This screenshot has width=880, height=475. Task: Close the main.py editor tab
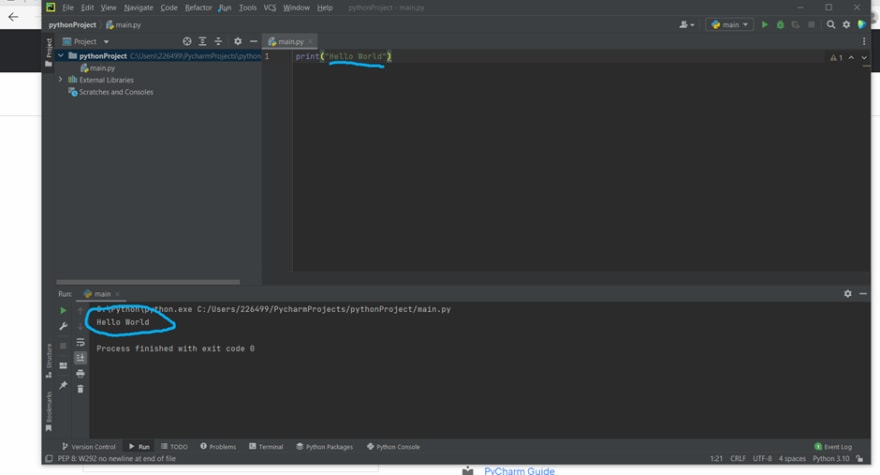coord(310,42)
